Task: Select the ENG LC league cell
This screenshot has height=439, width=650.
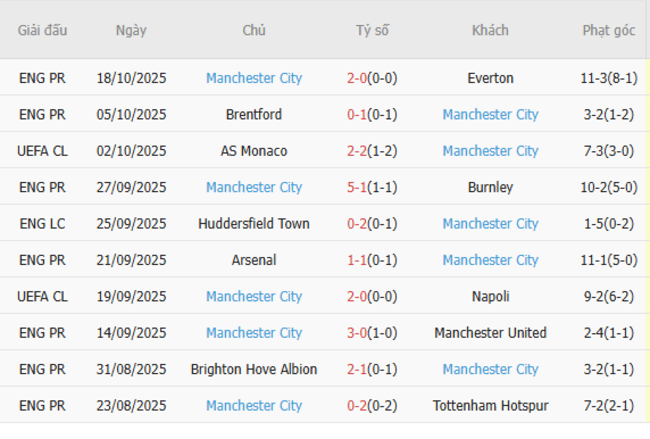Action: pos(43,224)
